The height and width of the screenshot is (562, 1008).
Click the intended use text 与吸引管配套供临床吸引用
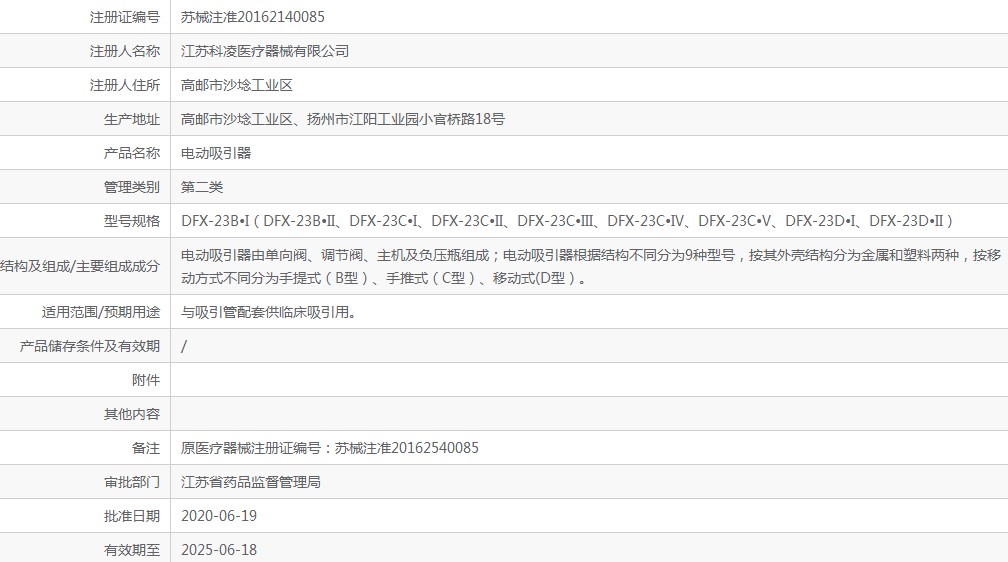[269, 313]
